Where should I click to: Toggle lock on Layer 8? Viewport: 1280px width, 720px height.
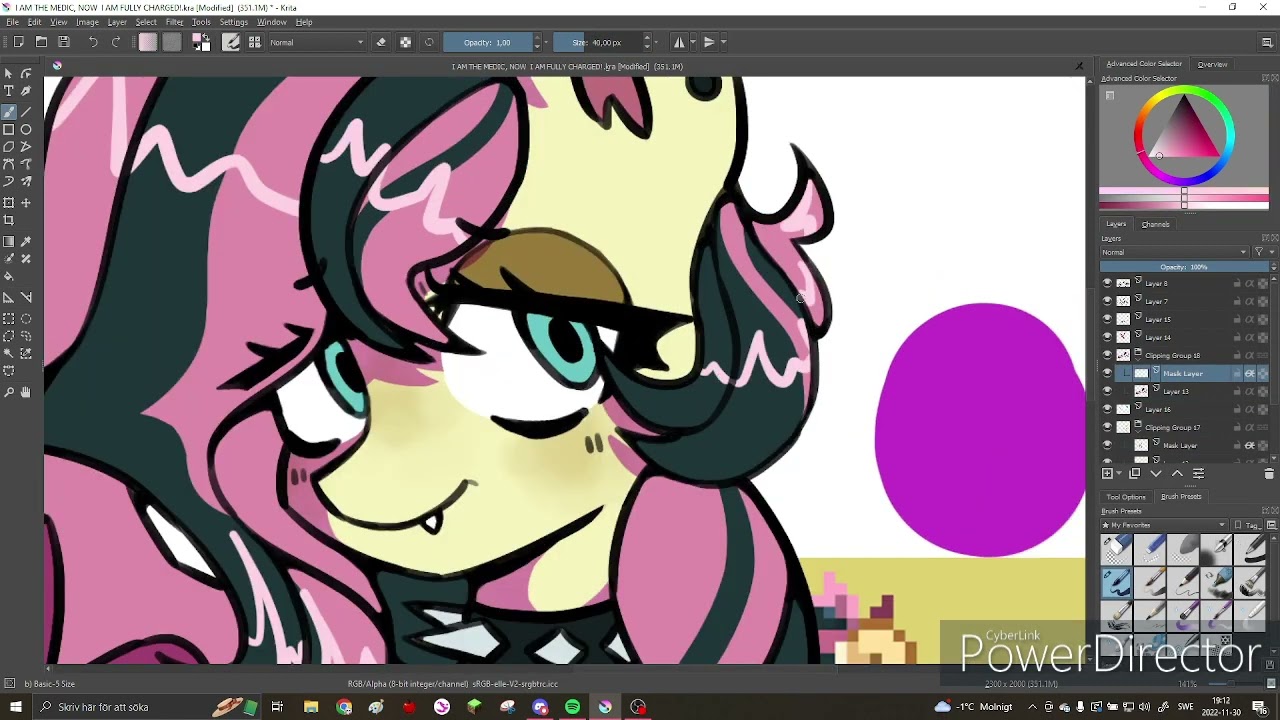1237,283
